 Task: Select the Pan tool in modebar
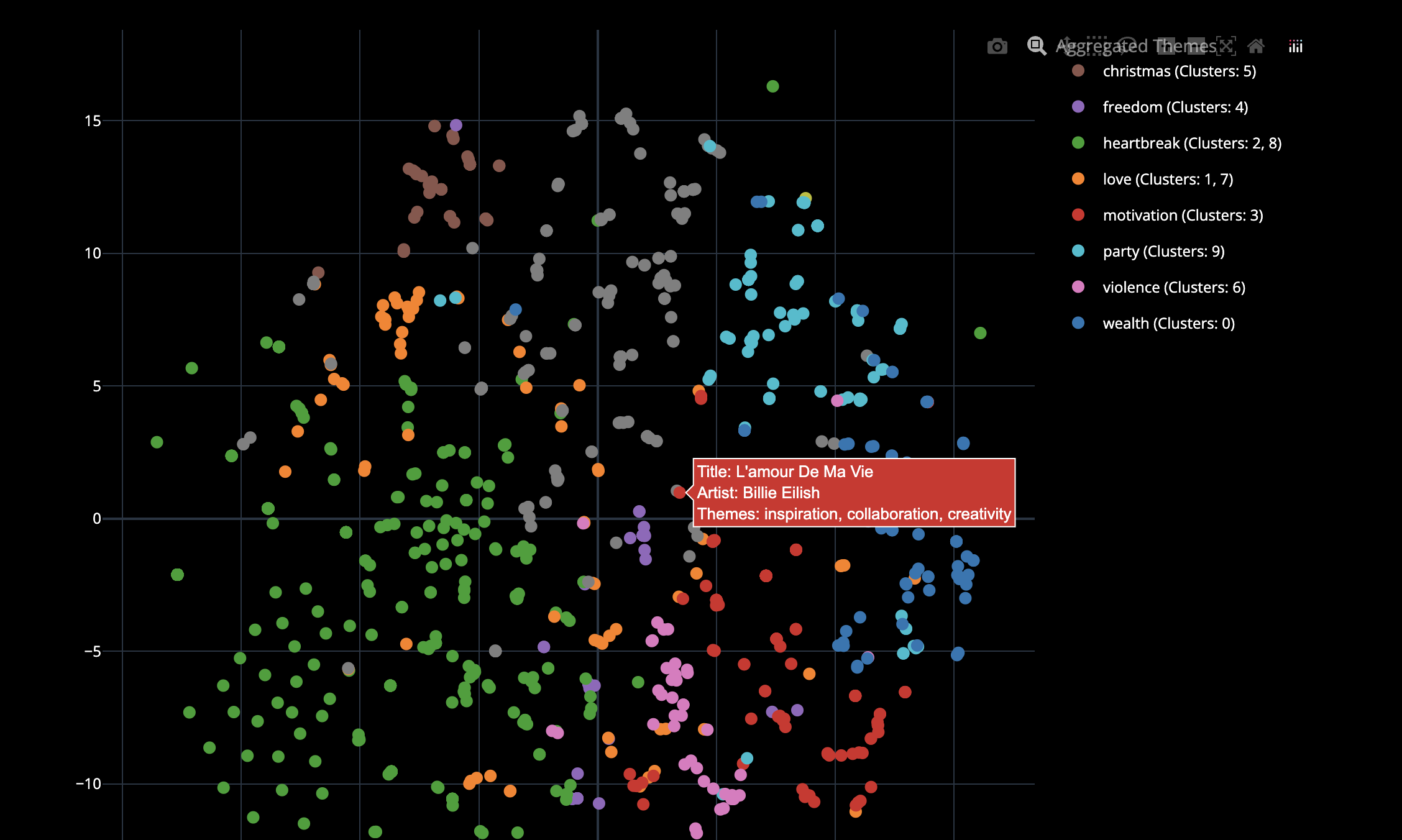(1066, 46)
